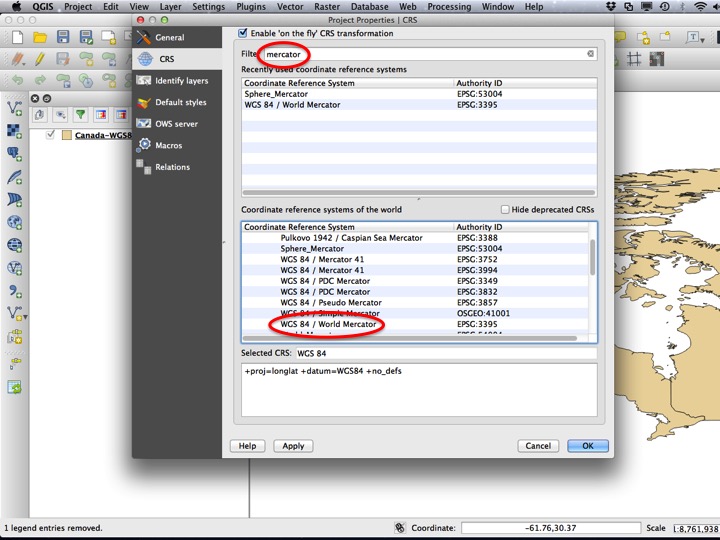Open New Print Composer icon

coord(109,37)
